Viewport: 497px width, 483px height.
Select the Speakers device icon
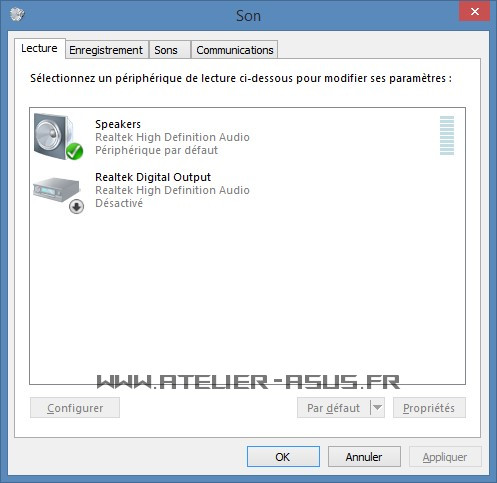pyautogui.click(x=58, y=137)
